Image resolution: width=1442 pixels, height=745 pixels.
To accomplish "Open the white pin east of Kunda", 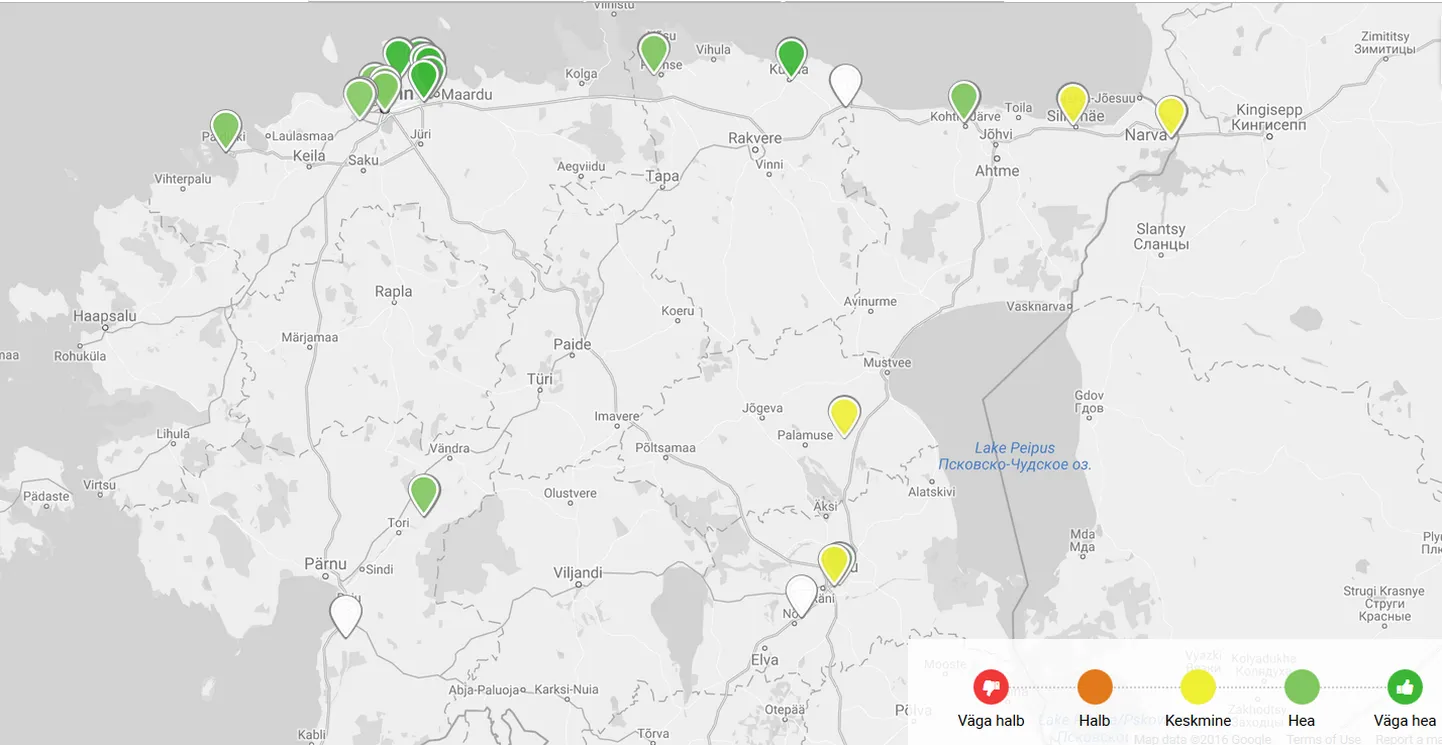I will pyautogui.click(x=846, y=84).
